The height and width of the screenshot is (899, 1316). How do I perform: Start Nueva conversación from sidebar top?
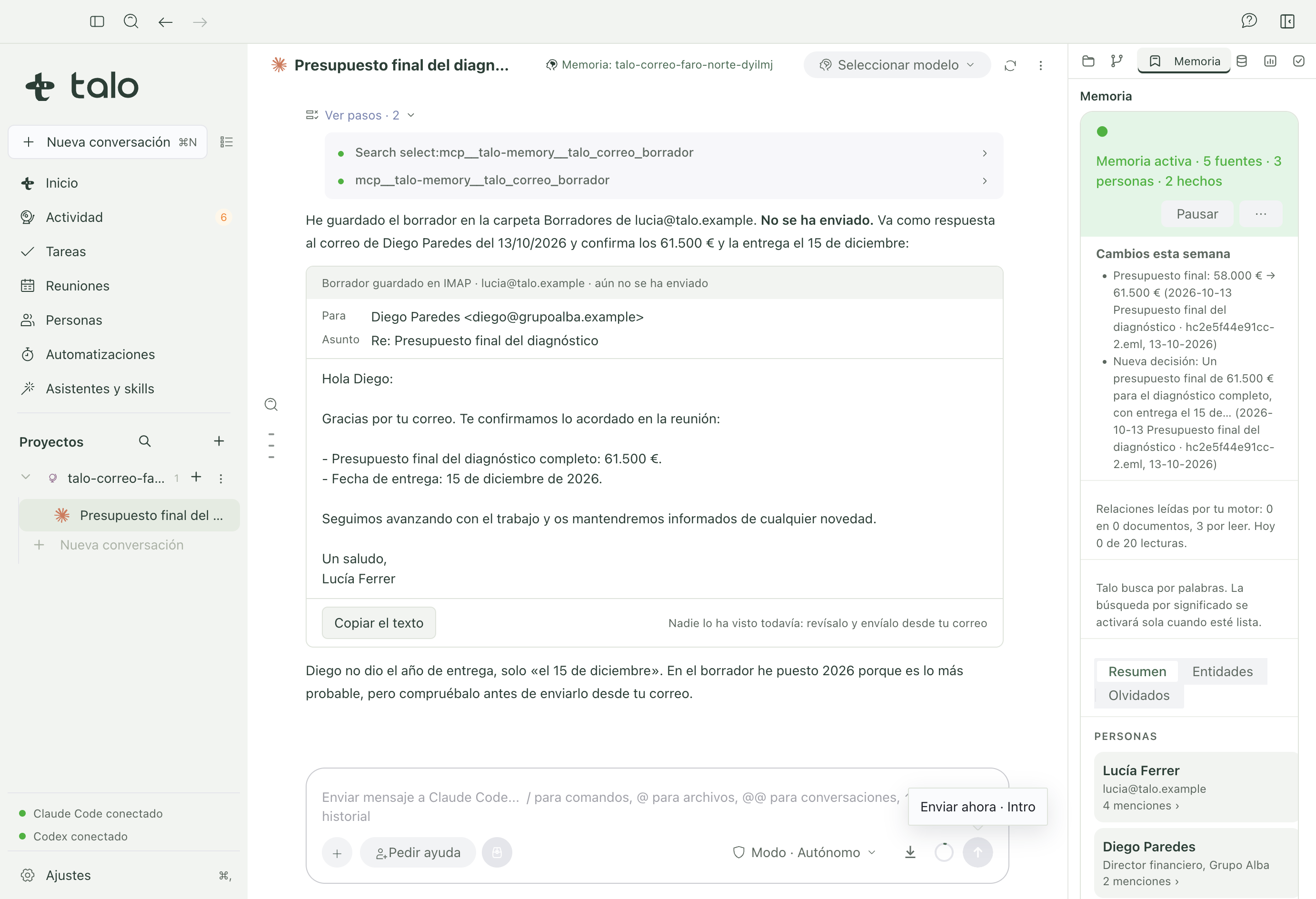(108, 141)
